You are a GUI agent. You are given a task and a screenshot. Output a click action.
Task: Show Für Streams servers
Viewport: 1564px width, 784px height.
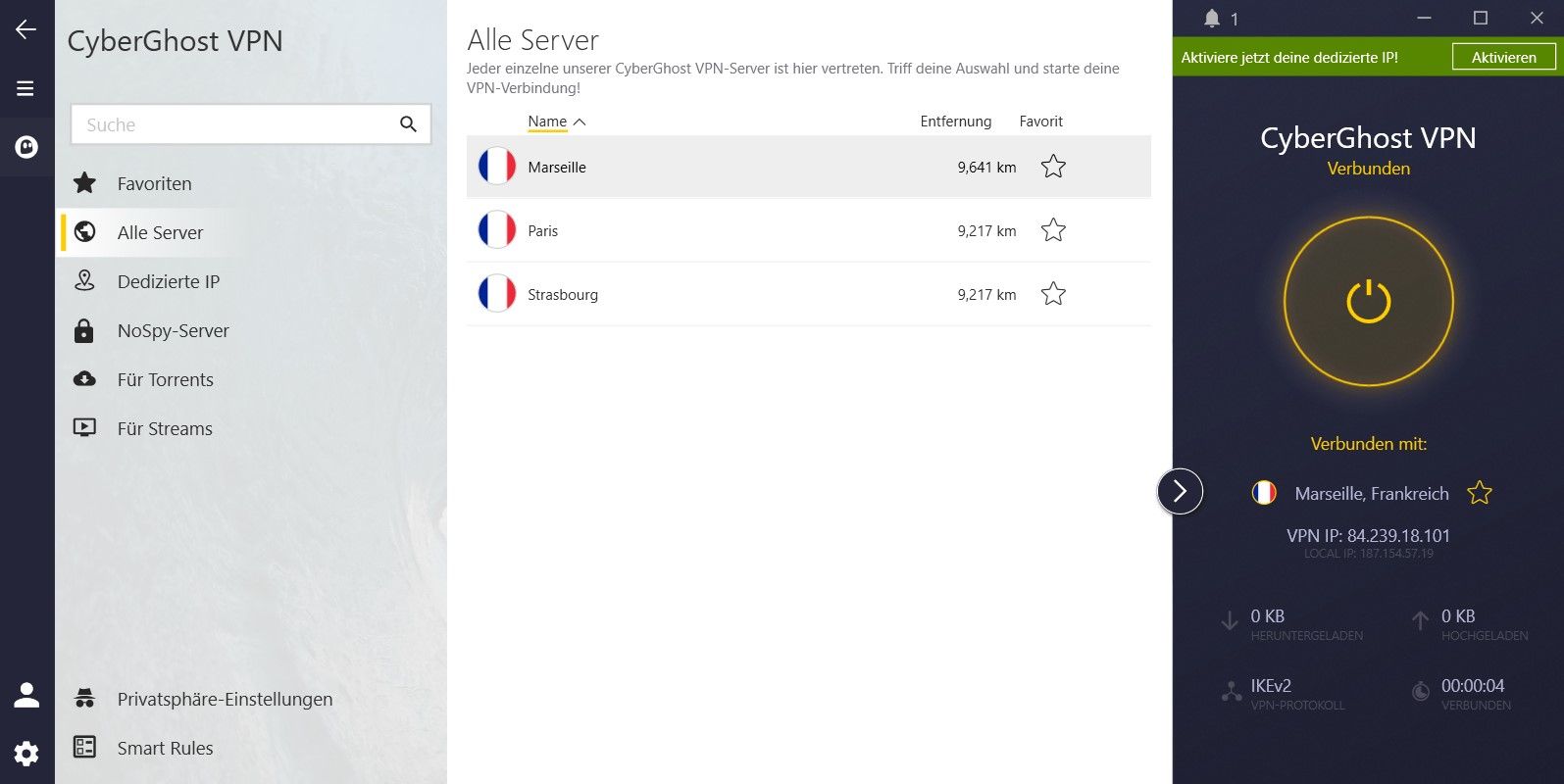(x=165, y=428)
